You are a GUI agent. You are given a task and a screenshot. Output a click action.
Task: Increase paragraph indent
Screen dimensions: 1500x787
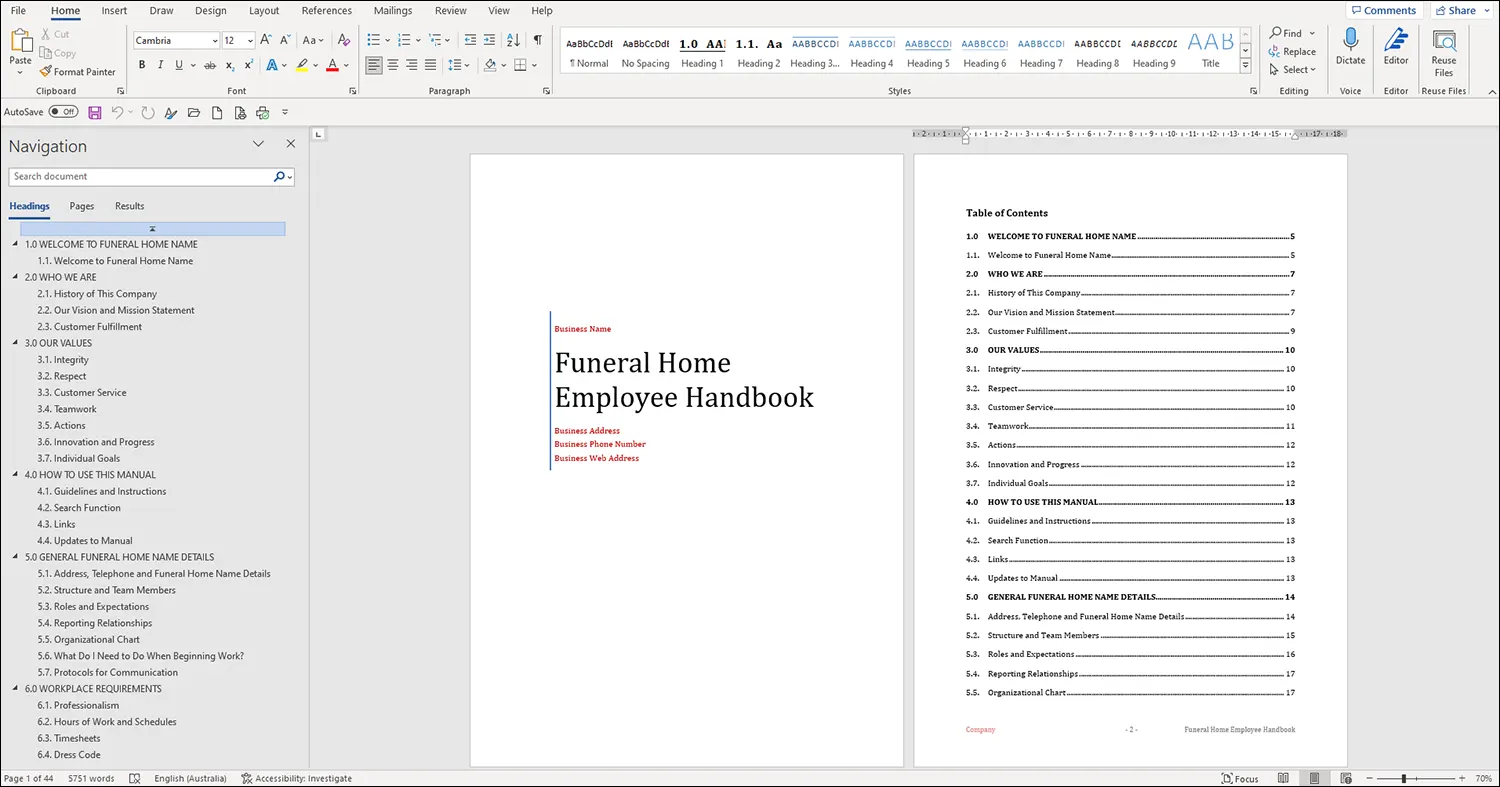point(489,40)
